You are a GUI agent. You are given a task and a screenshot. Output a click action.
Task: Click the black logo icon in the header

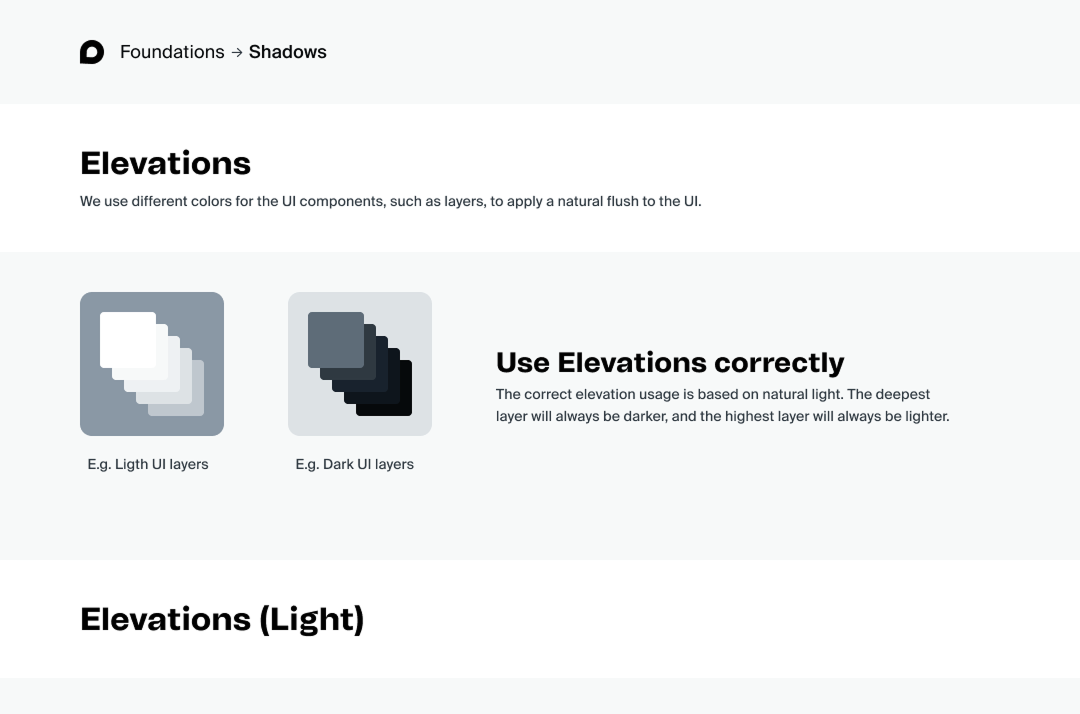[x=92, y=52]
